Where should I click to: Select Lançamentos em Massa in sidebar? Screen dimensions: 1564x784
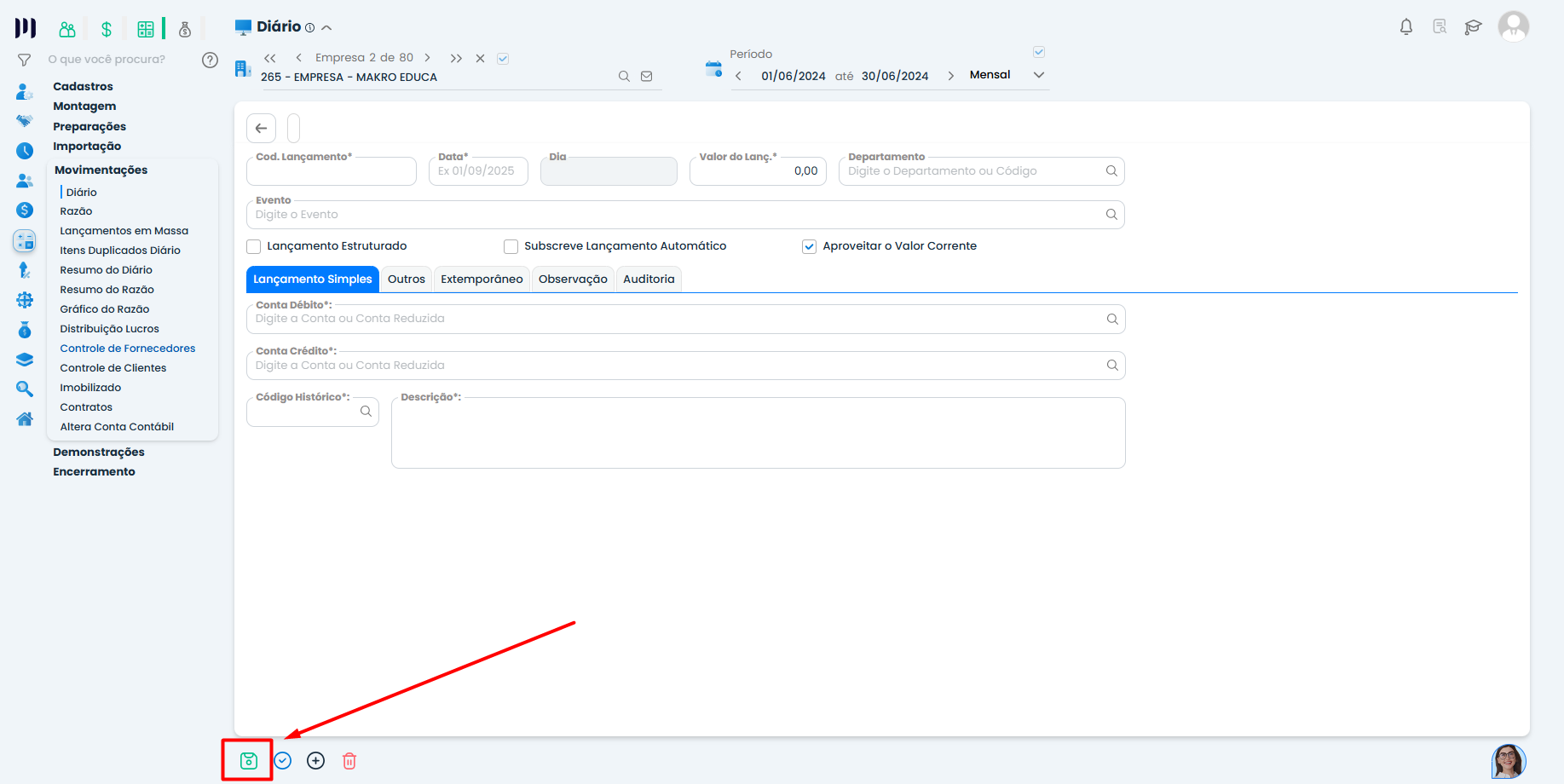point(124,231)
